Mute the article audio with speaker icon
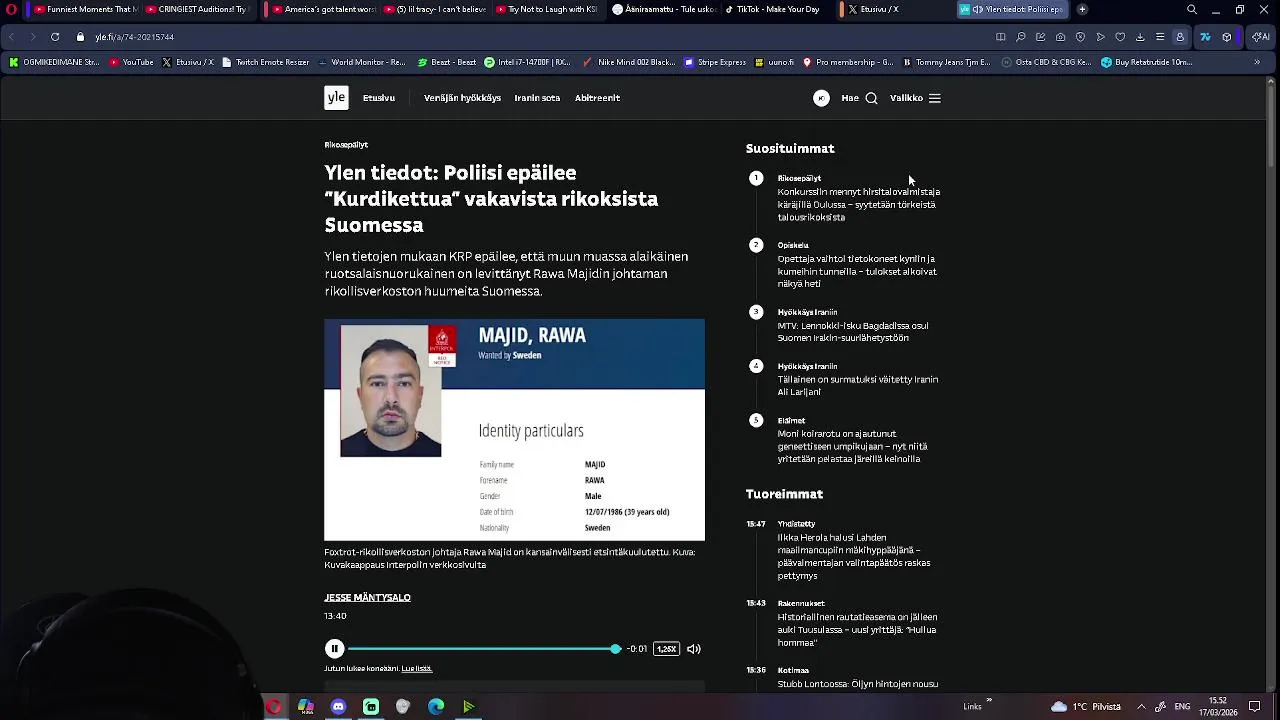The height and width of the screenshot is (720, 1280). point(693,649)
